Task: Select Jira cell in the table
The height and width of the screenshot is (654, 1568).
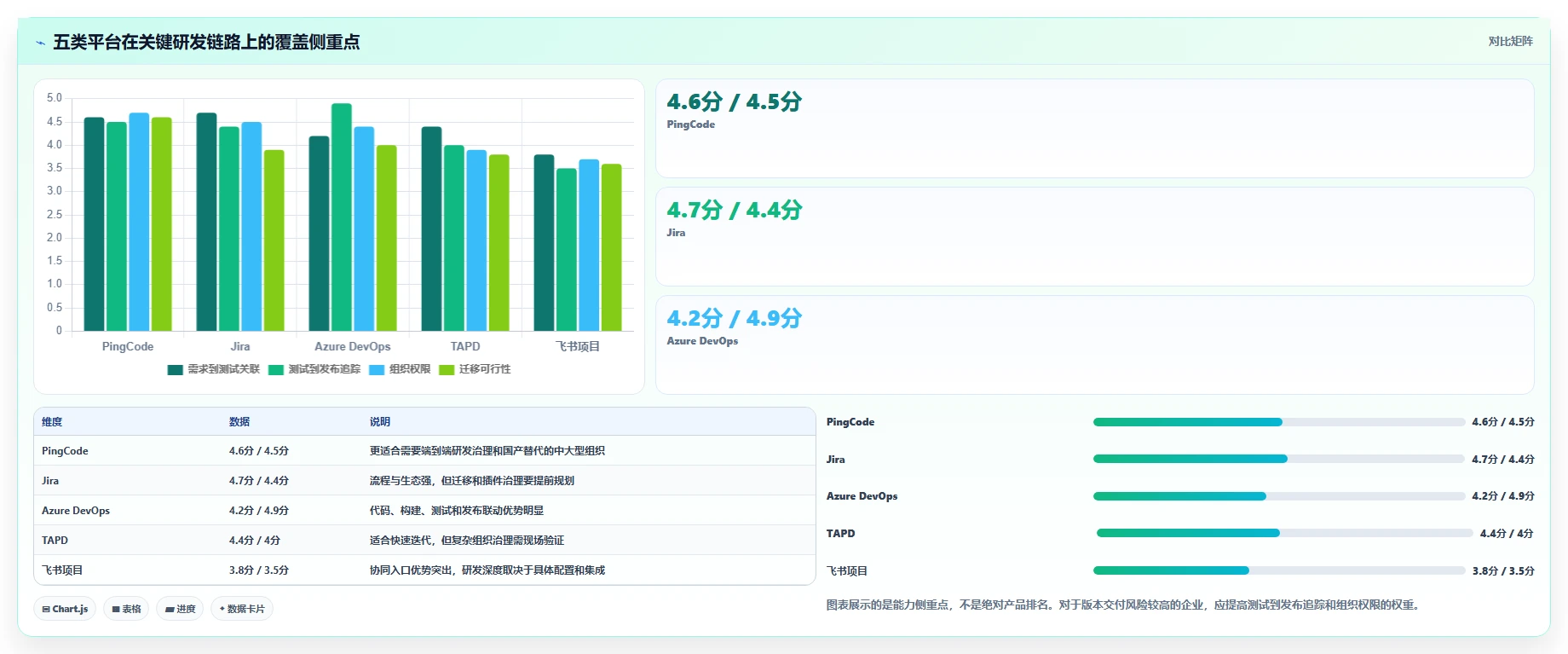Action: pyautogui.click(x=50, y=481)
